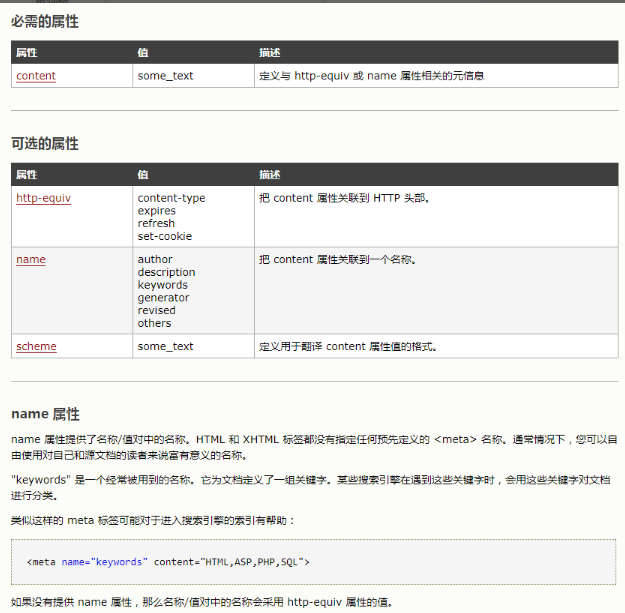Click the 'keywords' value in name row
The width and height of the screenshot is (625, 613).
[x=163, y=285]
